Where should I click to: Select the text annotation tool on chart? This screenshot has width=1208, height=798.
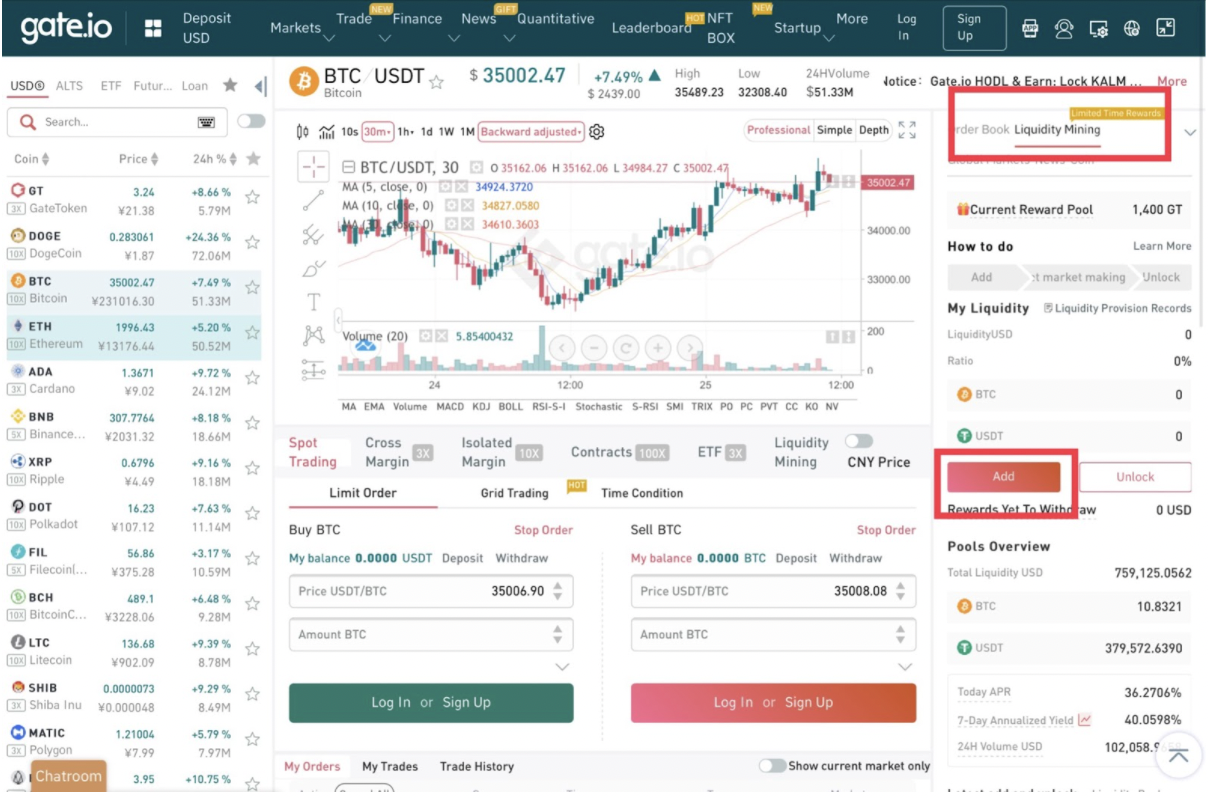pyautogui.click(x=313, y=302)
